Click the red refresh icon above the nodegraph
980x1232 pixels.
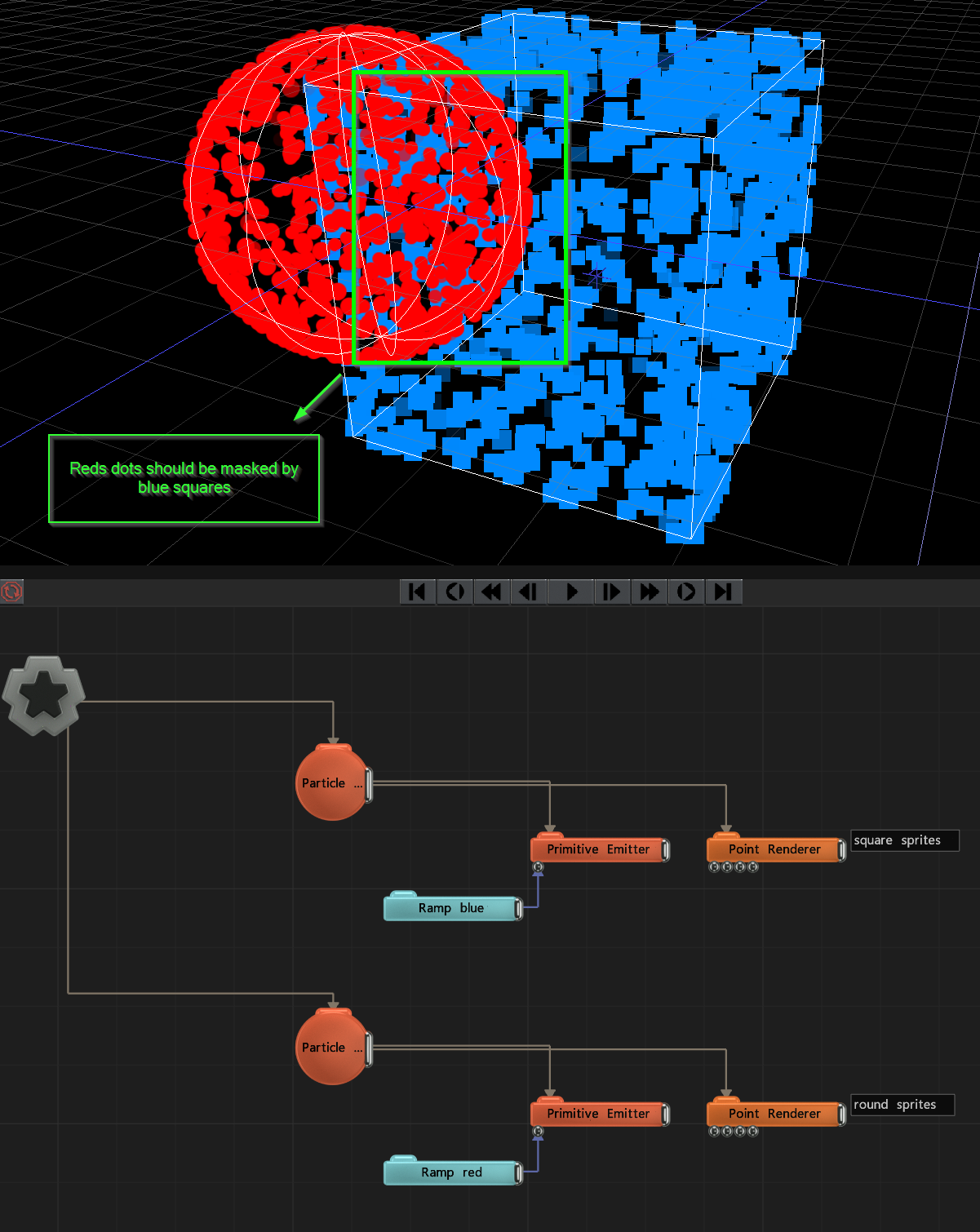pyautogui.click(x=11, y=592)
